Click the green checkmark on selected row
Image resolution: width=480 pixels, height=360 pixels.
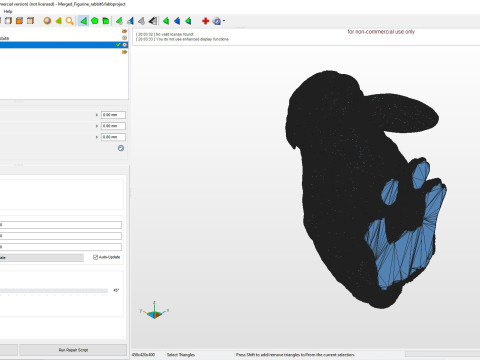[118, 45]
